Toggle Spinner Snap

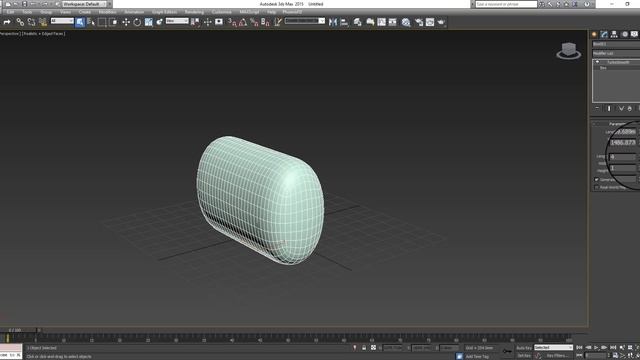click(x=265, y=22)
